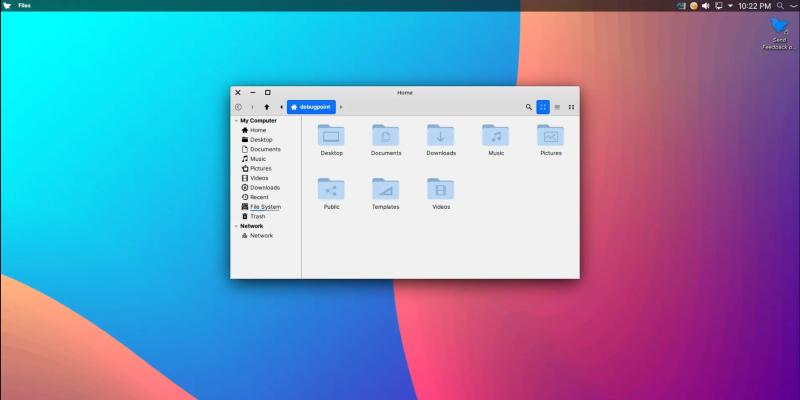Switch to compact view
The height and width of the screenshot is (400, 800).
[571, 107]
